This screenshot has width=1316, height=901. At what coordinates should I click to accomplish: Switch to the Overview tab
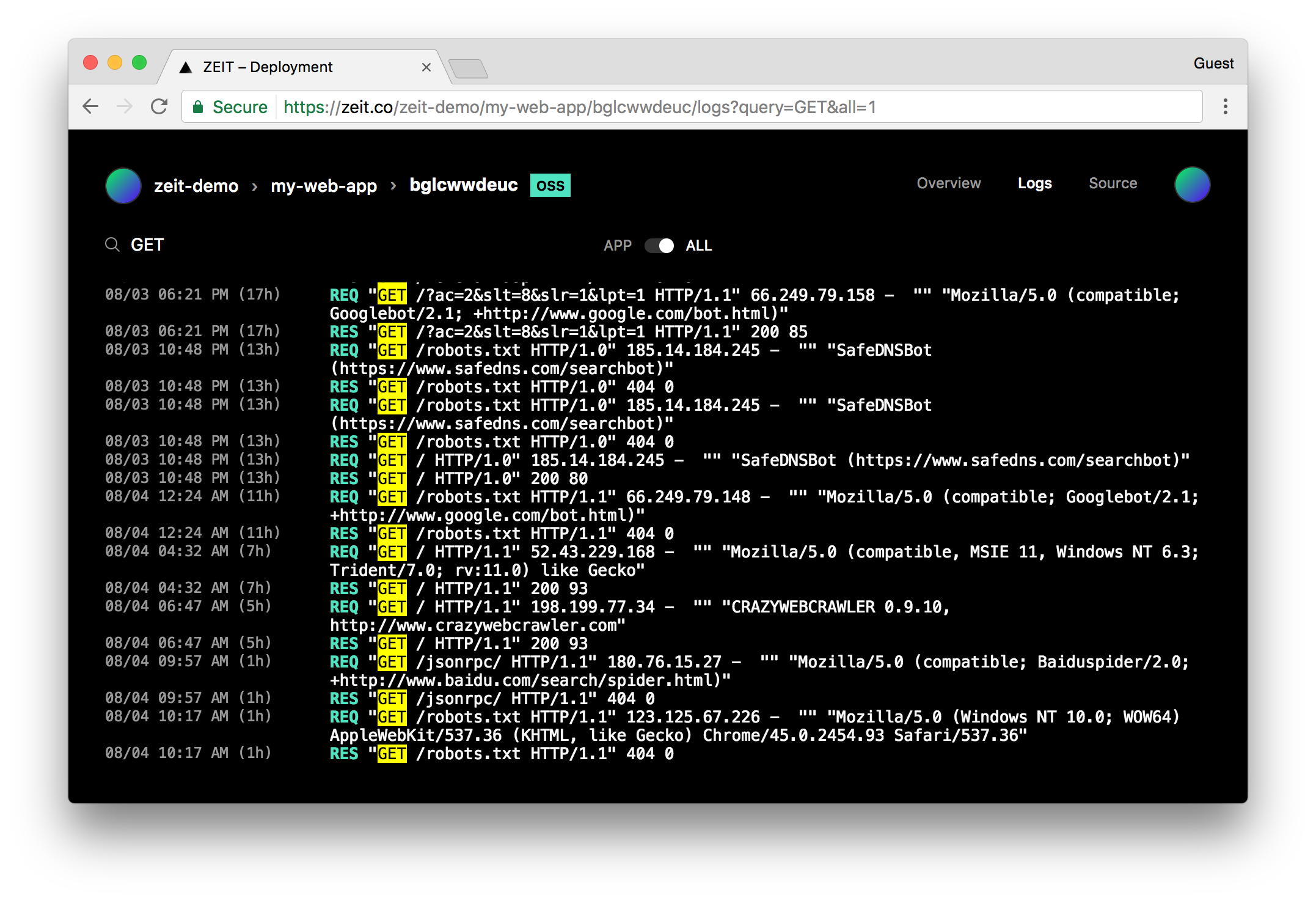pyautogui.click(x=948, y=183)
